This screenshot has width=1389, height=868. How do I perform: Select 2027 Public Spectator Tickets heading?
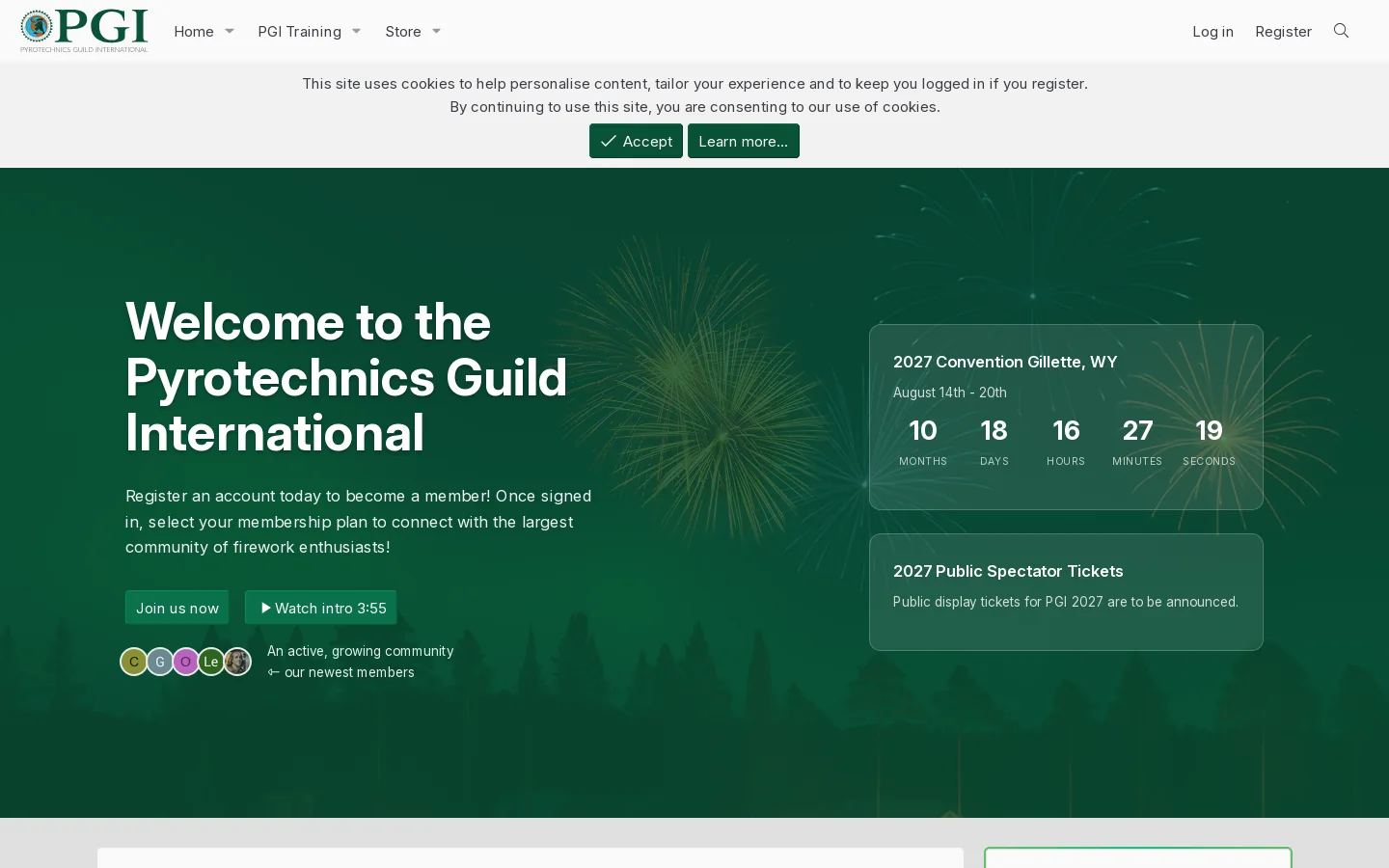click(x=1008, y=571)
